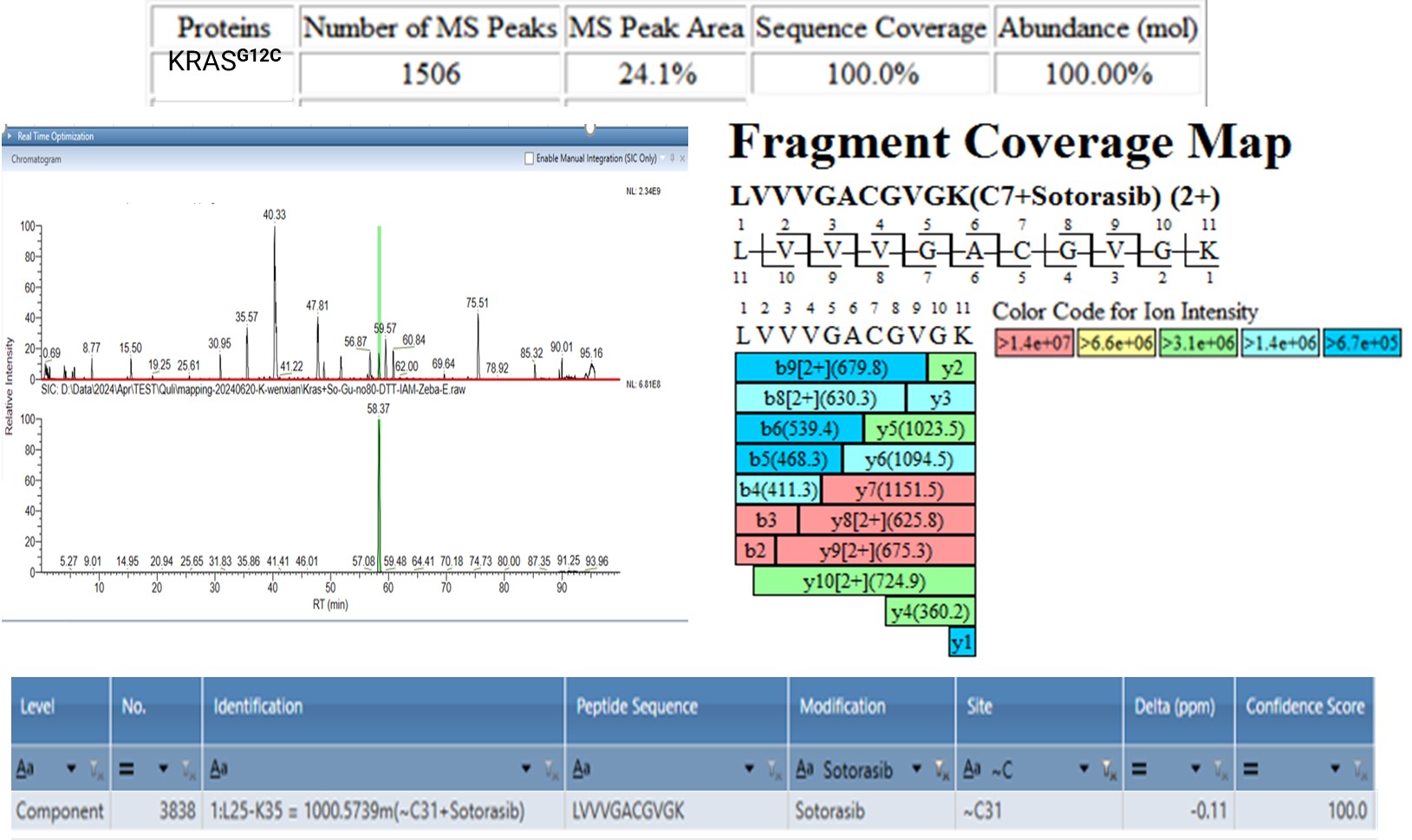Expand the Real Time Optimization section

coord(10,136)
